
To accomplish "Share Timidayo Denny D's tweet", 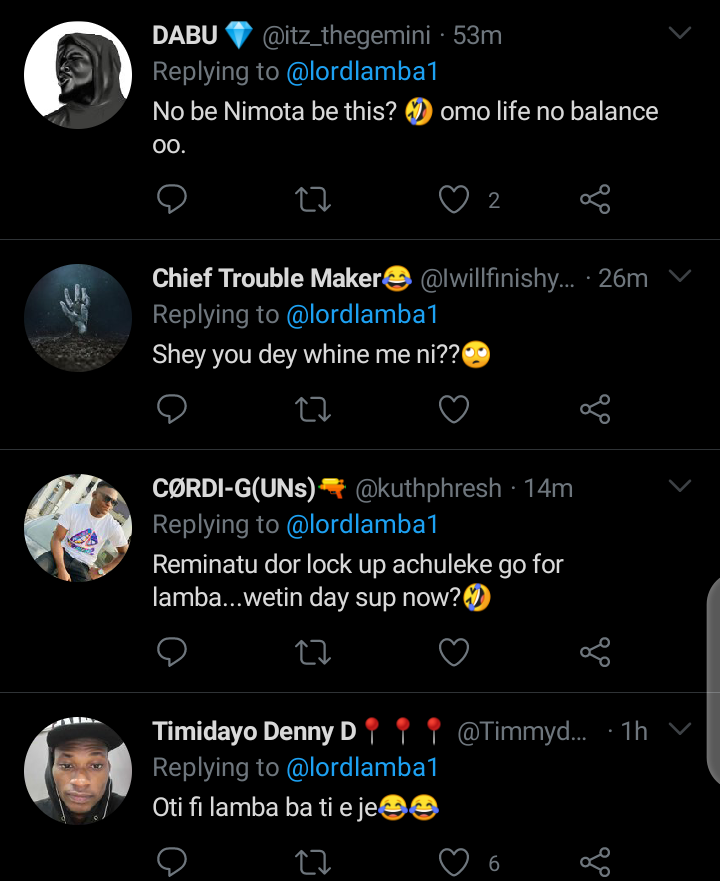I will tap(595, 862).
